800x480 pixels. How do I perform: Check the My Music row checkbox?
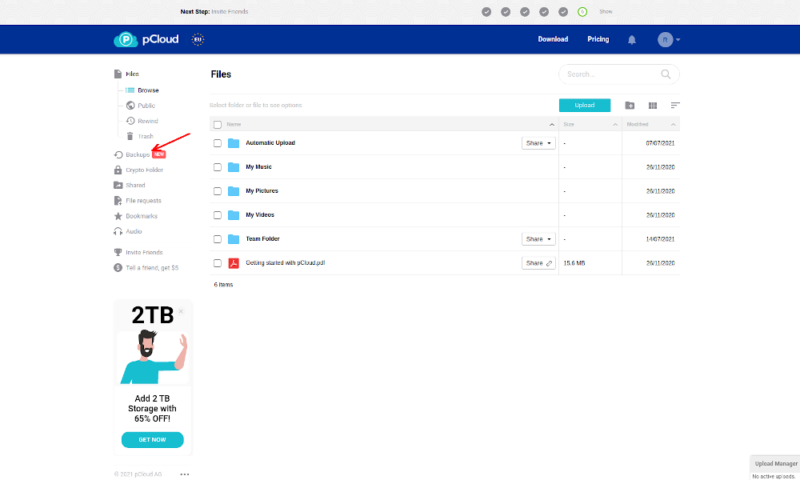[217, 167]
